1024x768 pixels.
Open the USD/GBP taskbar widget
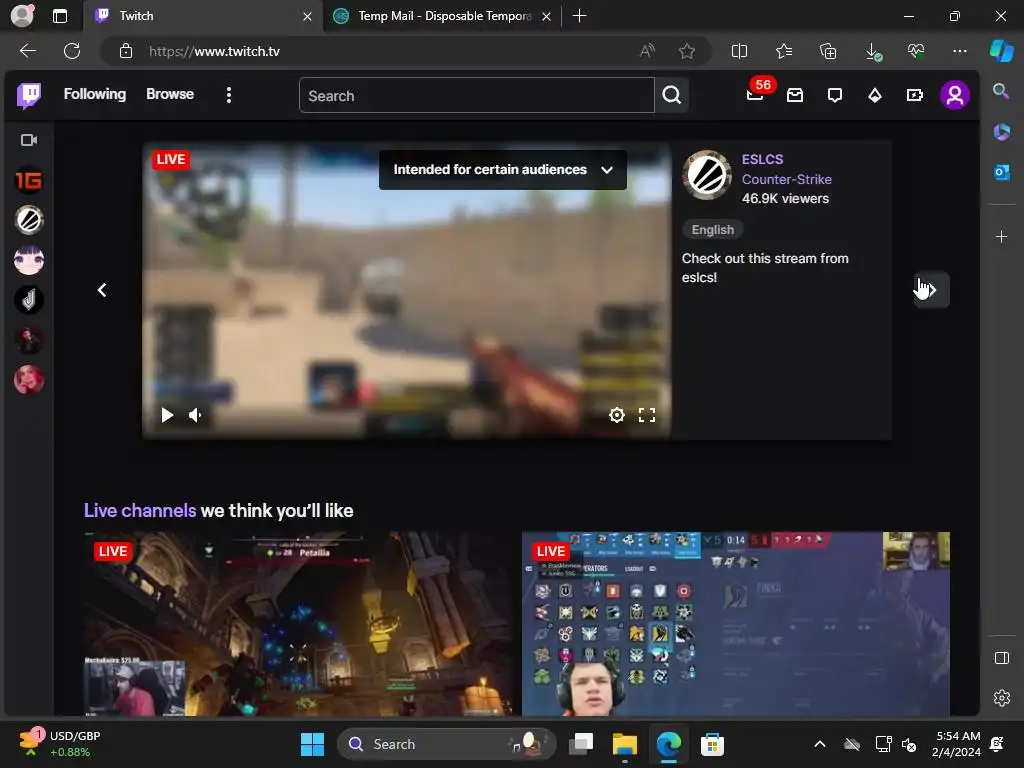[60, 744]
